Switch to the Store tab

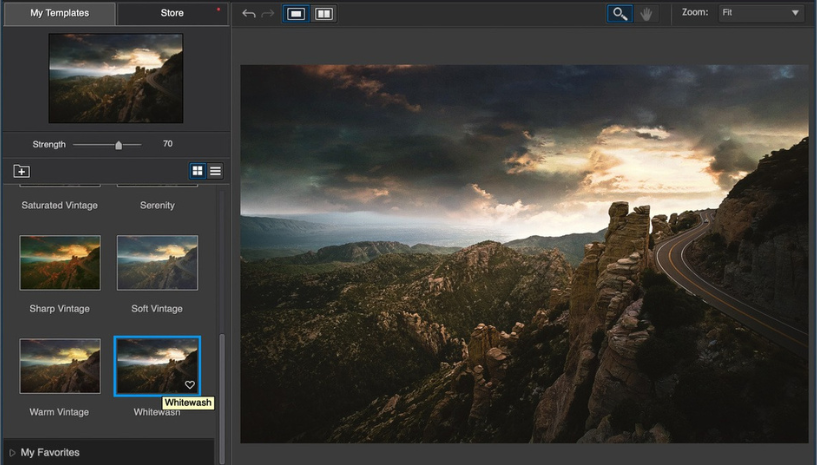pyautogui.click(x=172, y=13)
